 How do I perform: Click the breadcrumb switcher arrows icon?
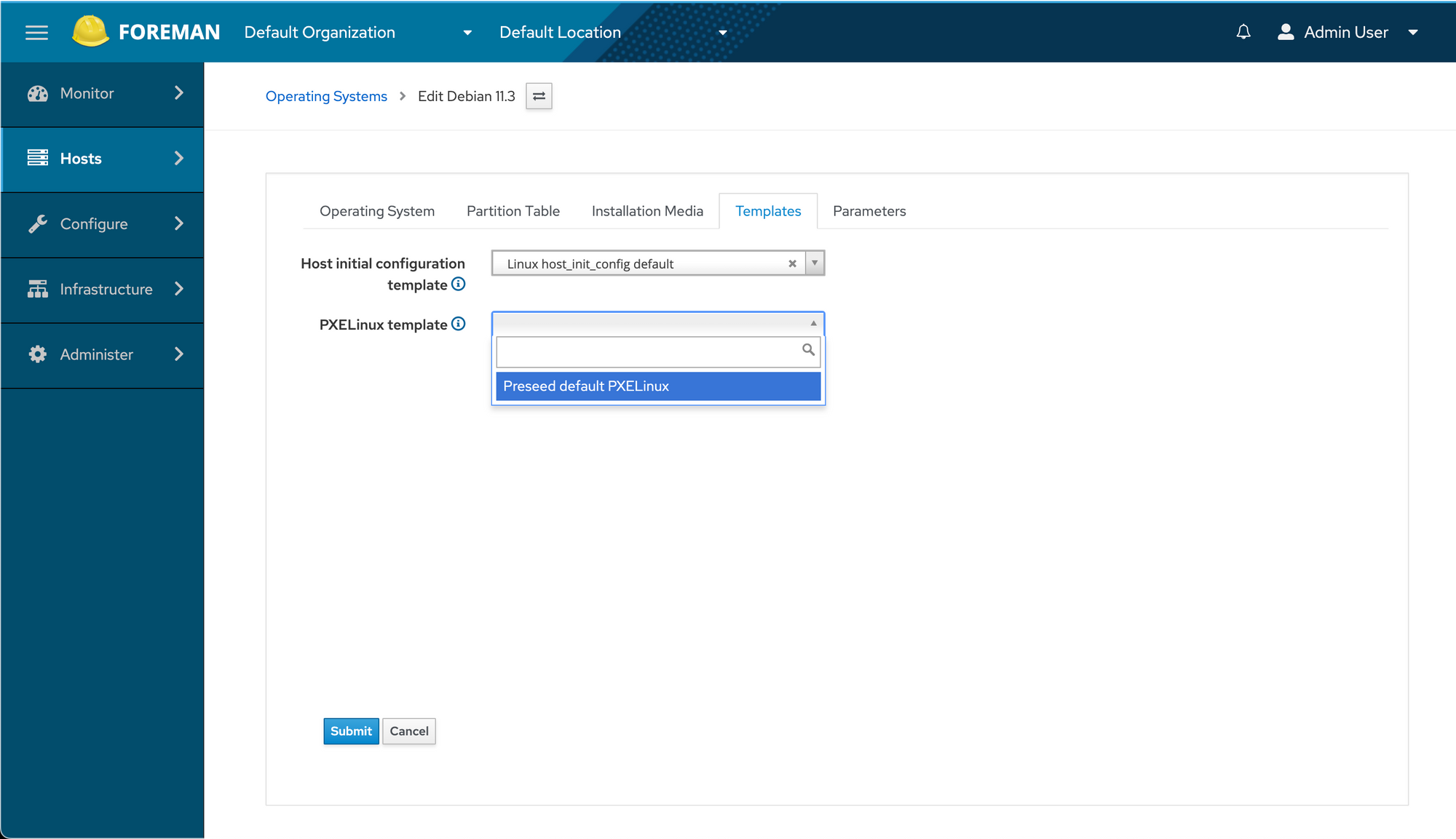coord(539,96)
